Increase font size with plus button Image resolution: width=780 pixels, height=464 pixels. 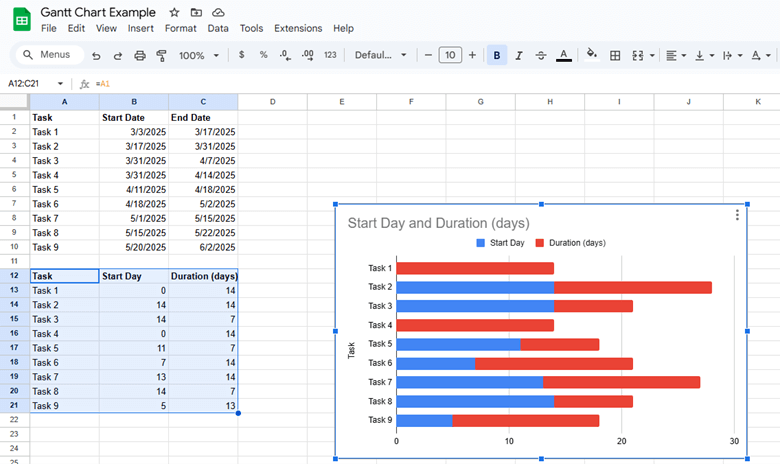472,55
